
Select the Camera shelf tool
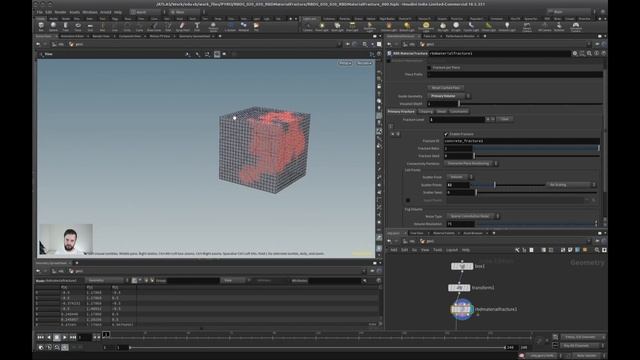[x=307, y=27]
